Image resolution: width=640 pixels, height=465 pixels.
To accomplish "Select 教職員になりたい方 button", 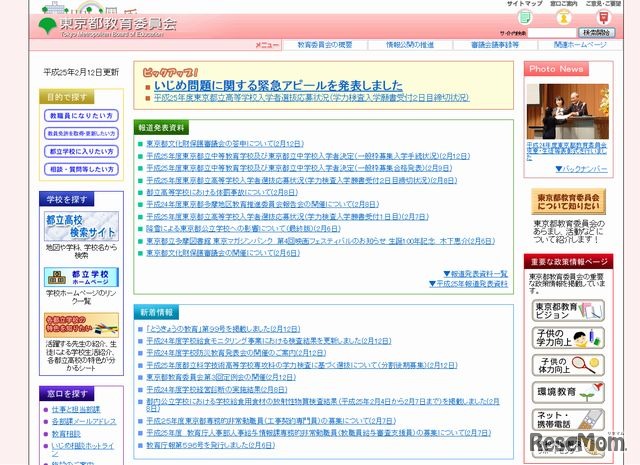I will 81,116.
